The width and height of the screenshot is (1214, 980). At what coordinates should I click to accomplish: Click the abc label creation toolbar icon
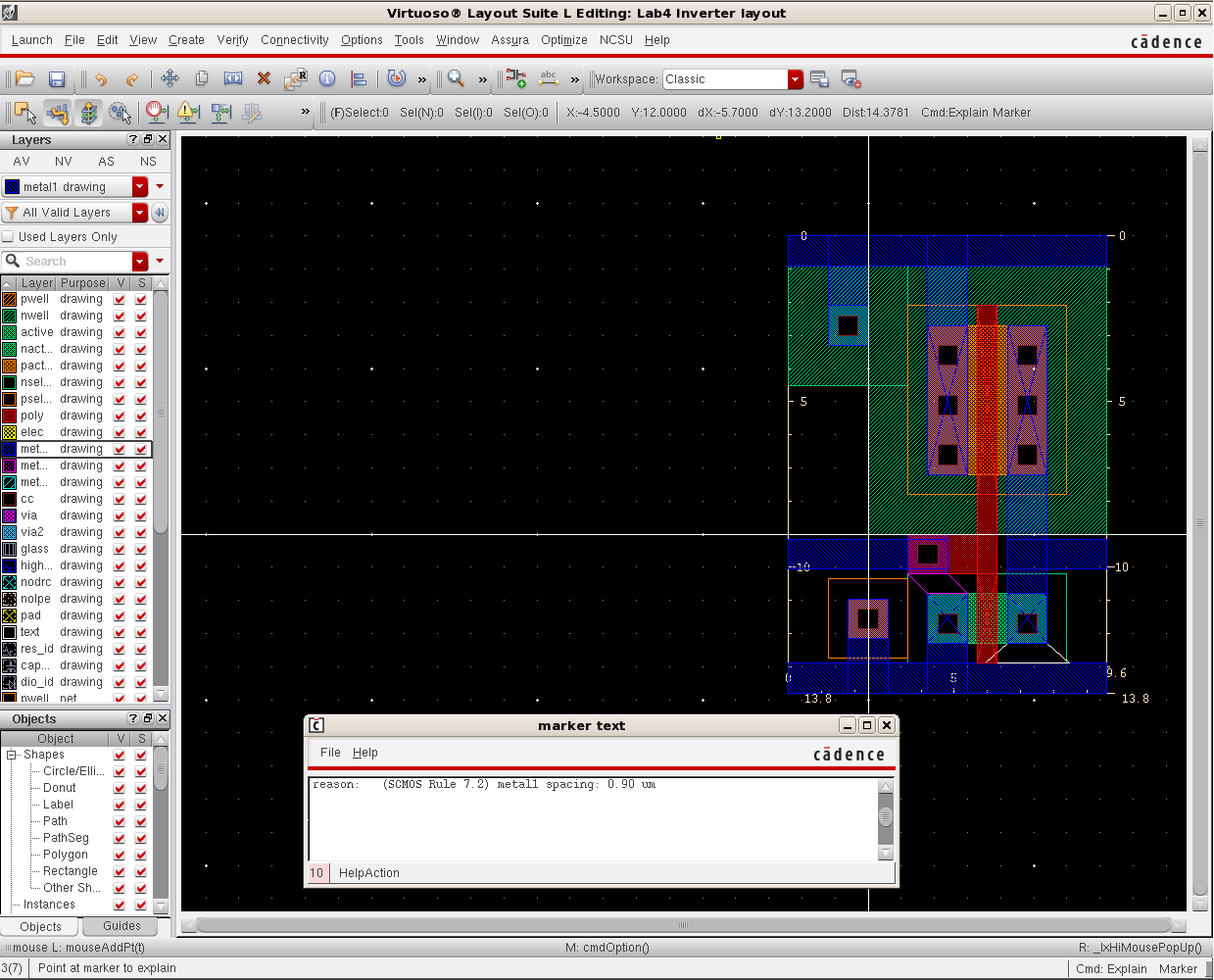click(x=549, y=78)
